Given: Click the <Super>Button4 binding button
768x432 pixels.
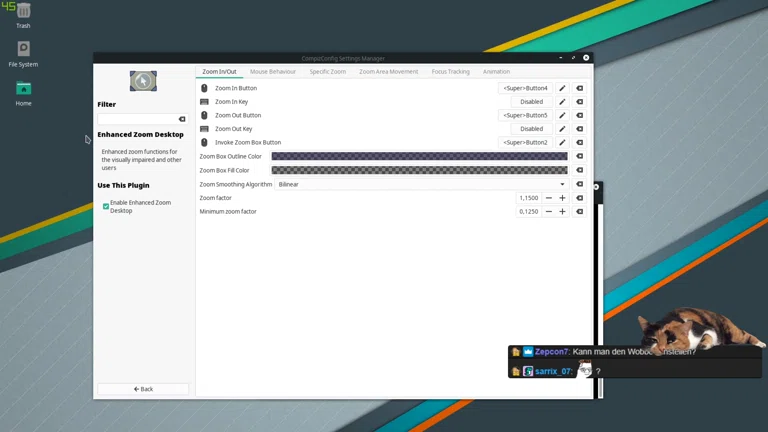Looking at the screenshot, I should (526, 88).
